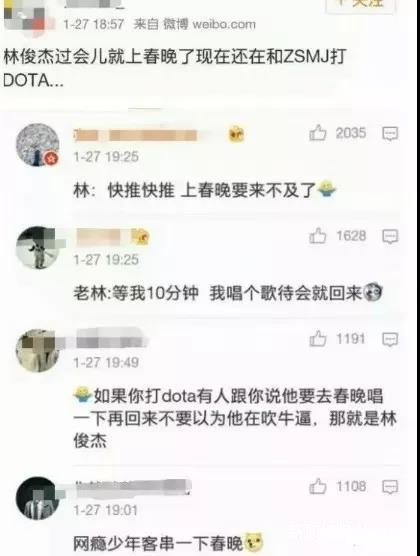Like the comment with 1108 likes
Image resolution: width=420 pixels, height=556 pixels.
click(x=317, y=486)
